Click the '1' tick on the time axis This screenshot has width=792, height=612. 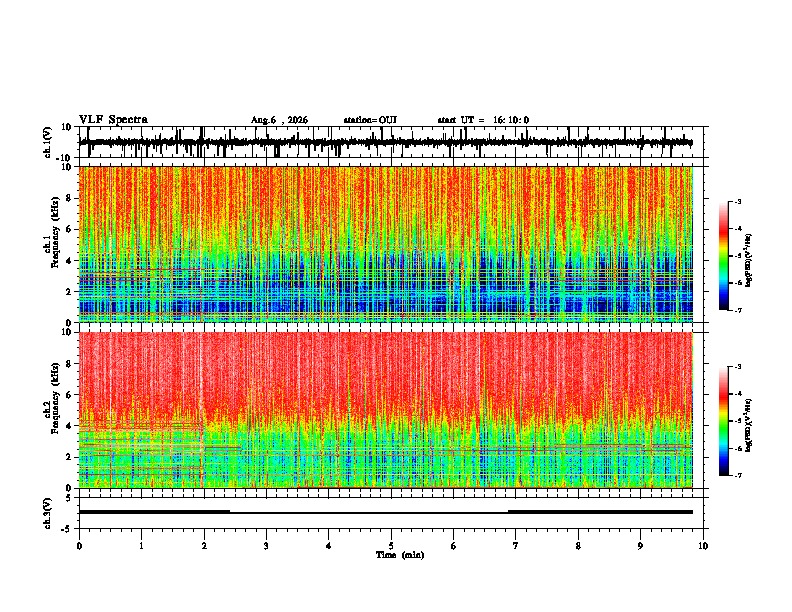[141, 546]
